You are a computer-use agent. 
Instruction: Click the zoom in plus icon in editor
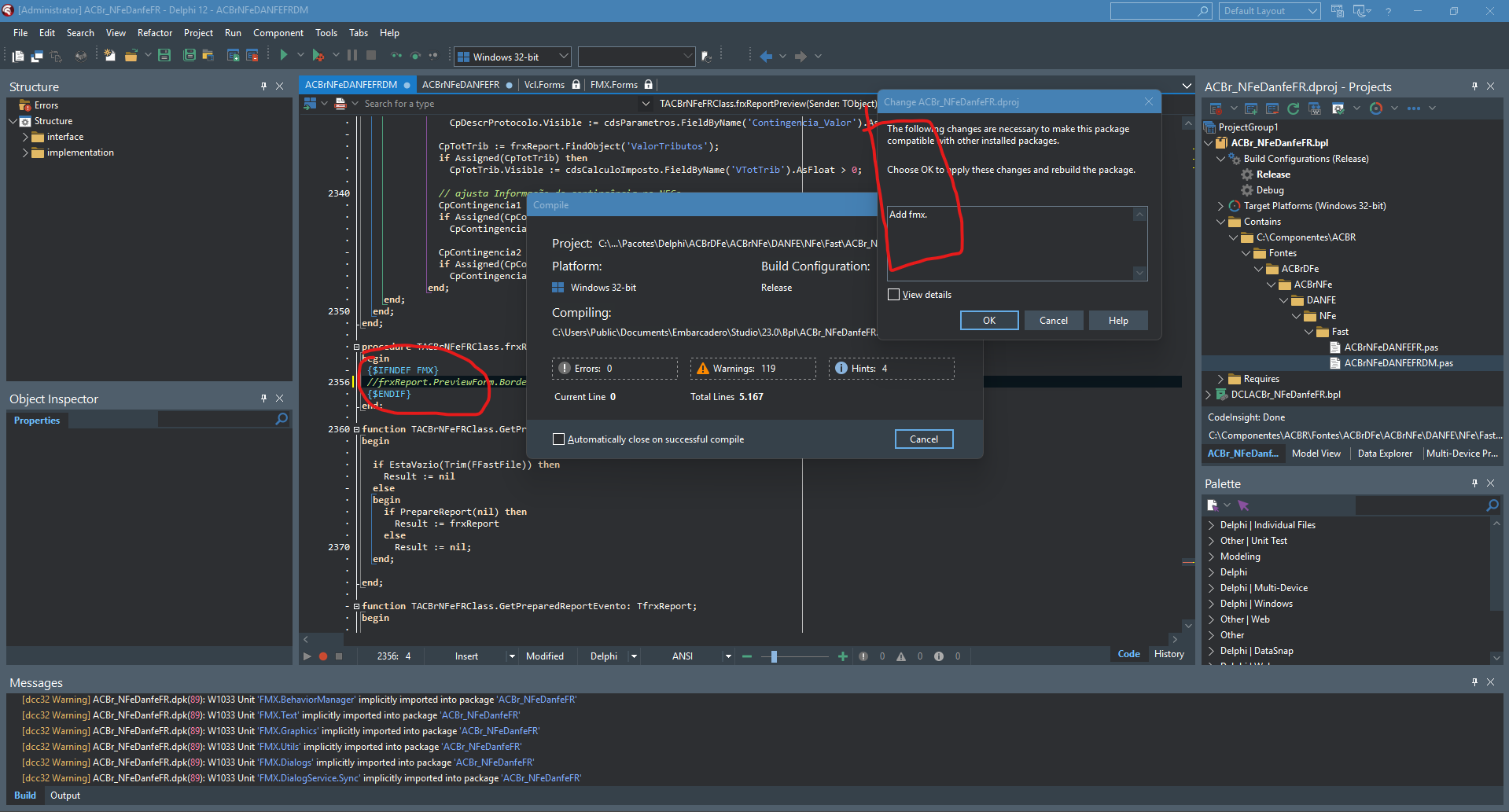point(843,656)
